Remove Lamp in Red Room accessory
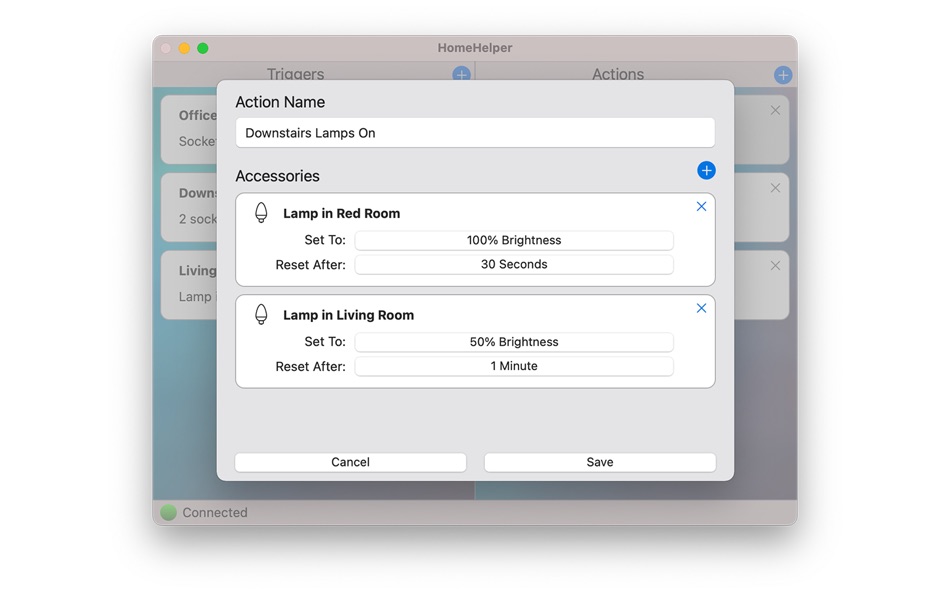The image size is (950, 594). 701,207
